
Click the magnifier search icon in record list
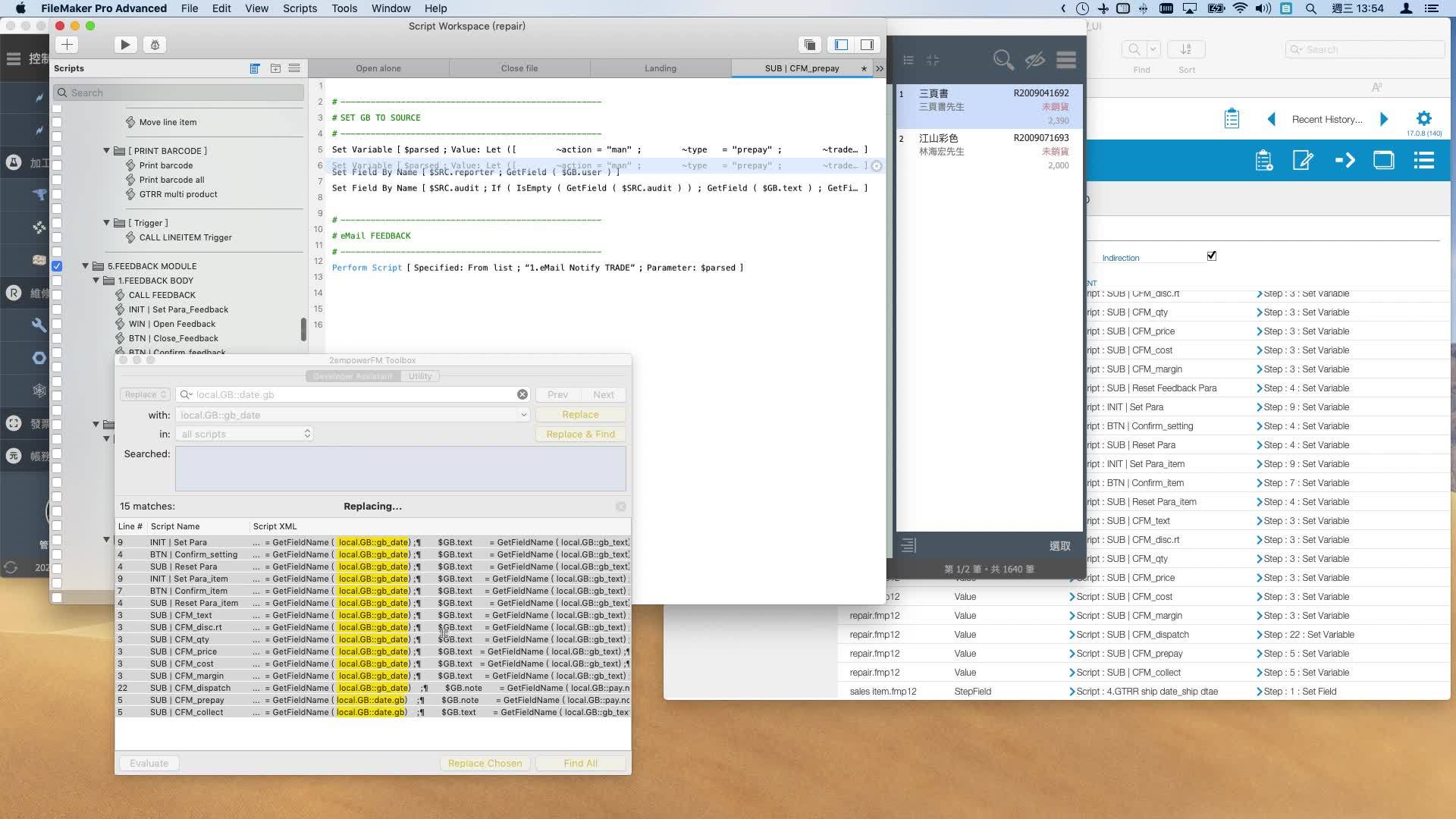1003,60
